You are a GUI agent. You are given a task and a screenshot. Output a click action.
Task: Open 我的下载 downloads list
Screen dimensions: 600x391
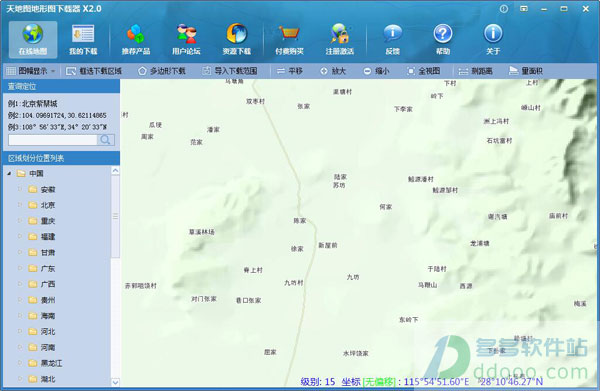[83, 39]
